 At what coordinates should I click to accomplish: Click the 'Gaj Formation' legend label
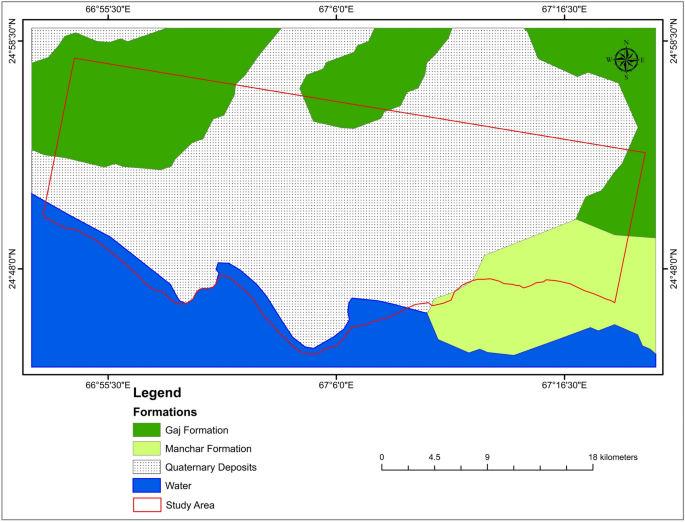197,430
